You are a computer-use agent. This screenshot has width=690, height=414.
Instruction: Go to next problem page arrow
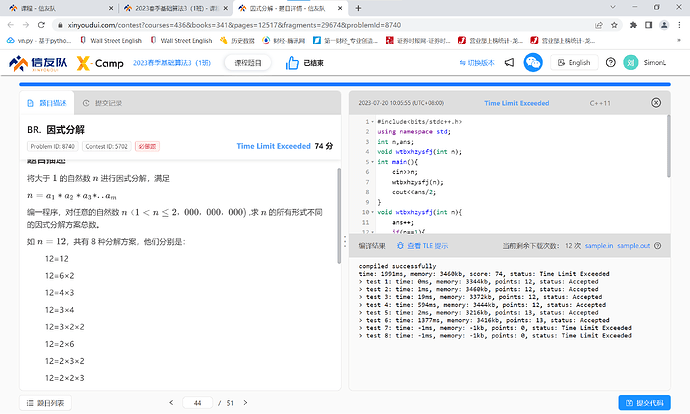245,403
